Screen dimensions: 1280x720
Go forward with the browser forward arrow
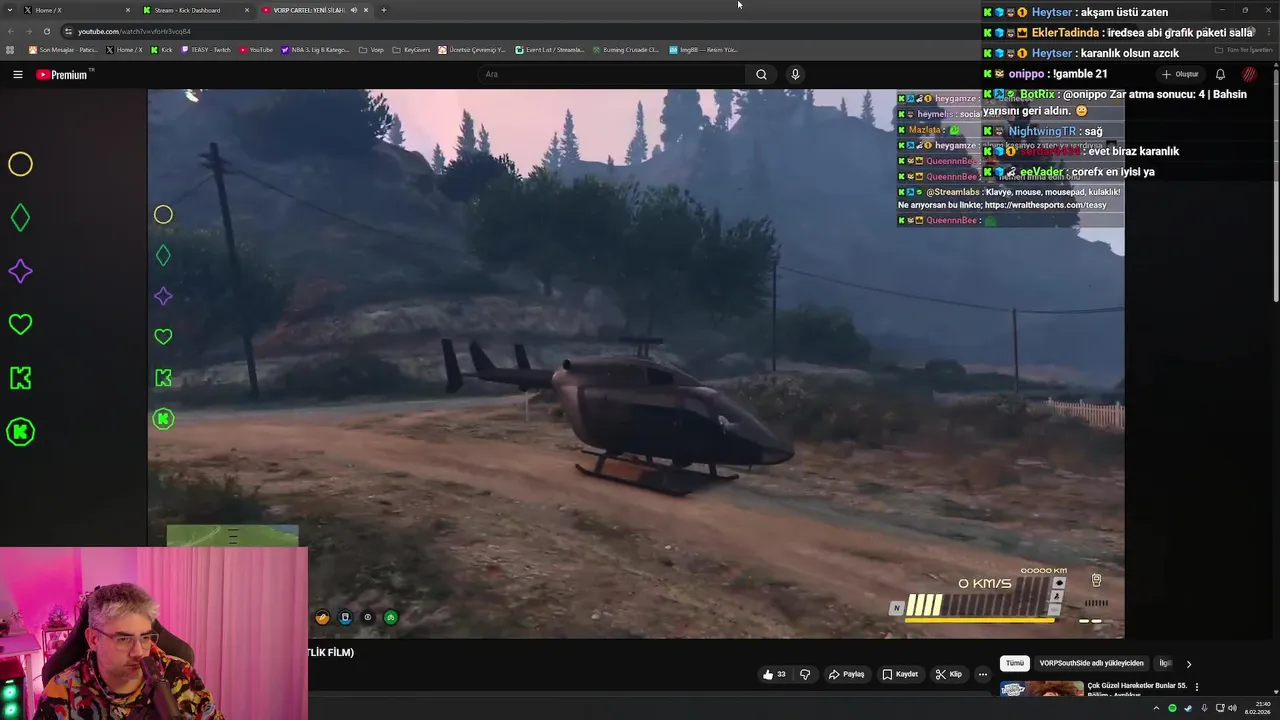pos(29,31)
